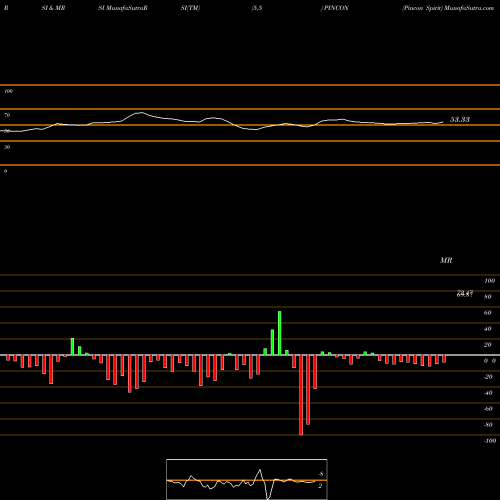Click the '(5,5' parameter text in header
Image resolution: width=500 pixels, height=500 pixels.
(257, 8)
